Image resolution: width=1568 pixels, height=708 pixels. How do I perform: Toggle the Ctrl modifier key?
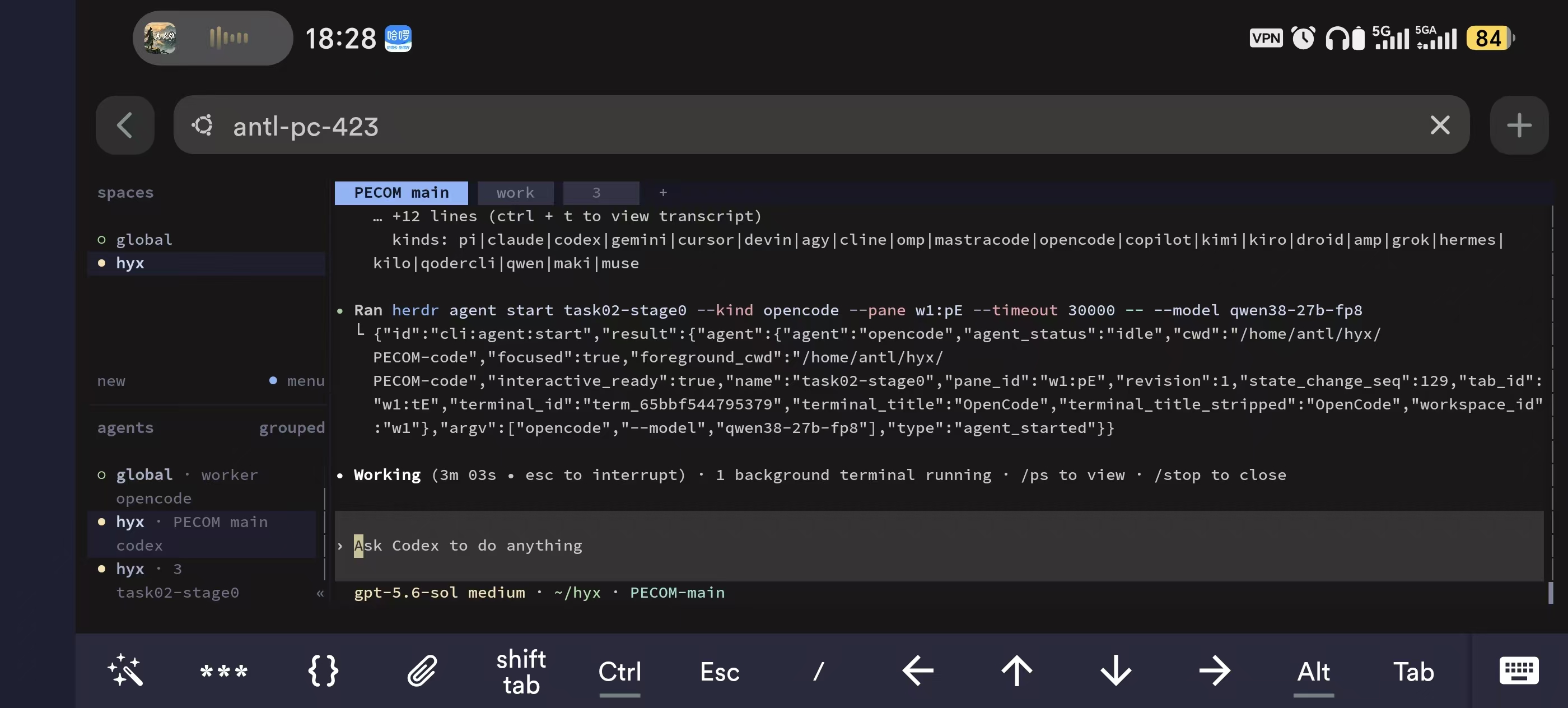[x=620, y=672]
